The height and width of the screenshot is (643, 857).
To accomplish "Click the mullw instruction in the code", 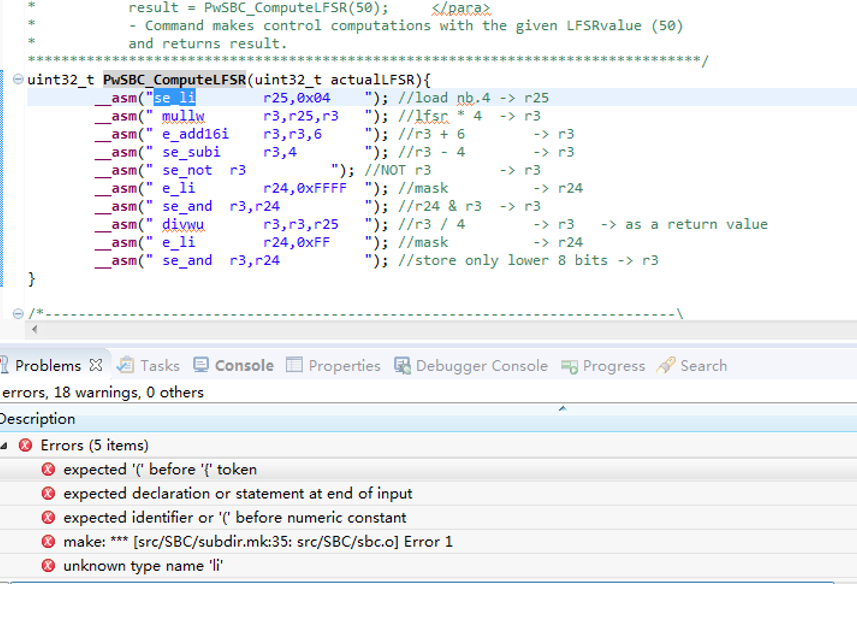I will point(183,116).
